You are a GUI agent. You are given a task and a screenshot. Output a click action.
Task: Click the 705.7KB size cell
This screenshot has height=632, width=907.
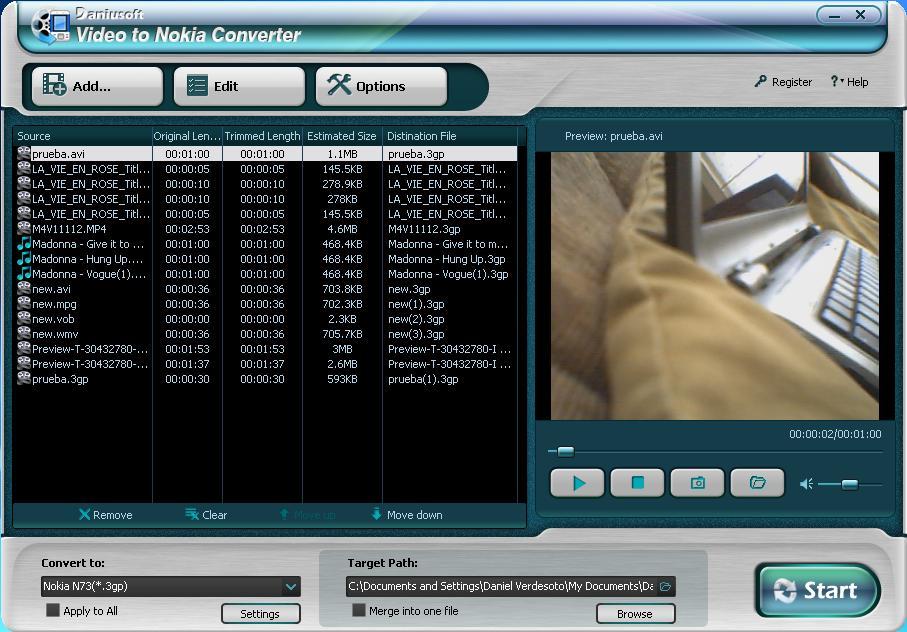pyautogui.click(x=342, y=334)
